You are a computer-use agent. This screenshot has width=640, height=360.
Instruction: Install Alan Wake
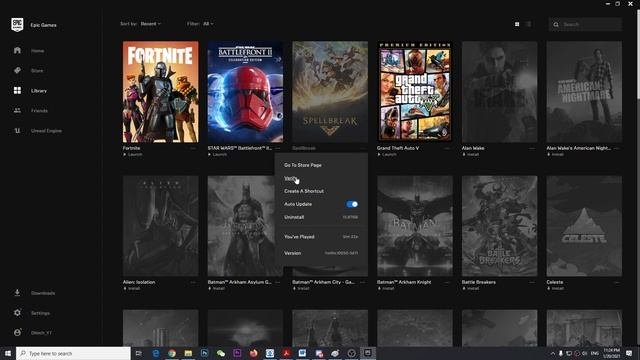(x=470, y=155)
